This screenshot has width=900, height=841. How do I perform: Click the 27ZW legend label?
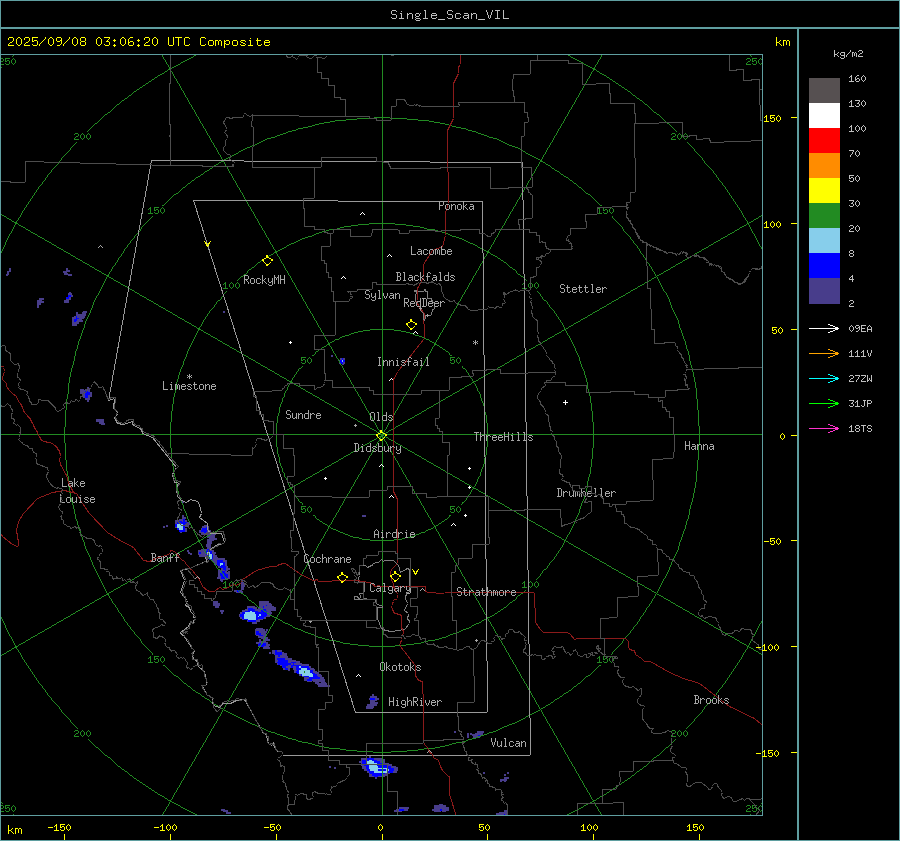click(x=860, y=378)
